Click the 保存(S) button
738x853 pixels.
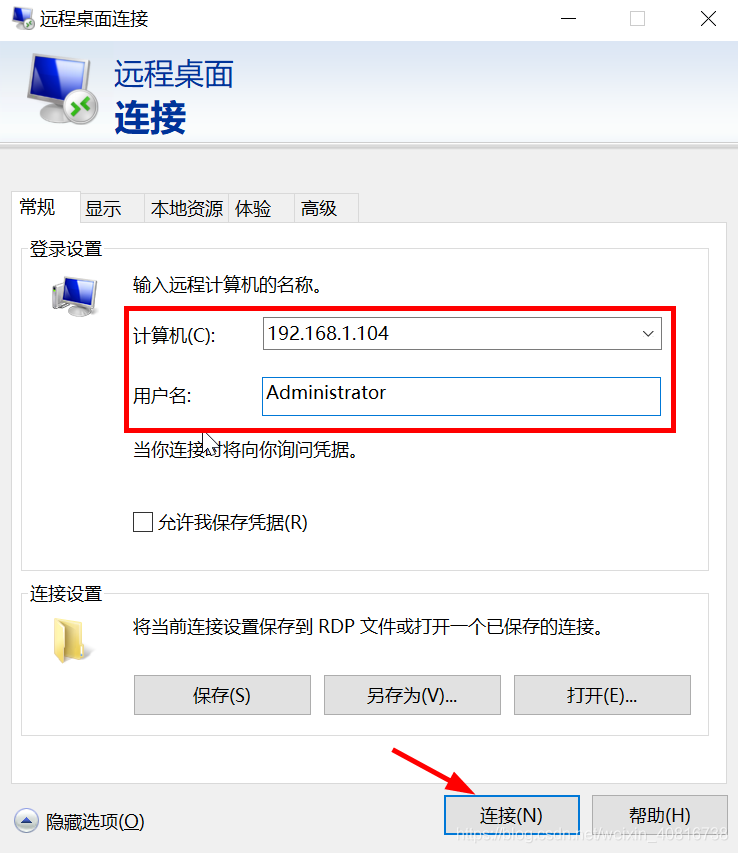pyautogui.click(x=222, y=695)
